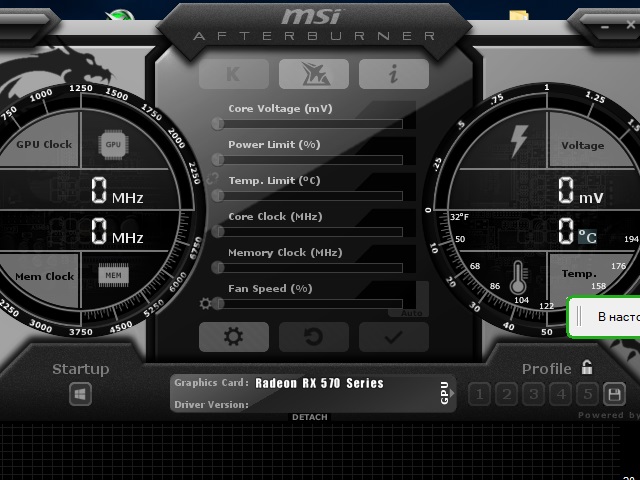Open the desktop folder icon behind Afterburner
The width and height of the screenshot is (640, 480).
tap(519, 16)
